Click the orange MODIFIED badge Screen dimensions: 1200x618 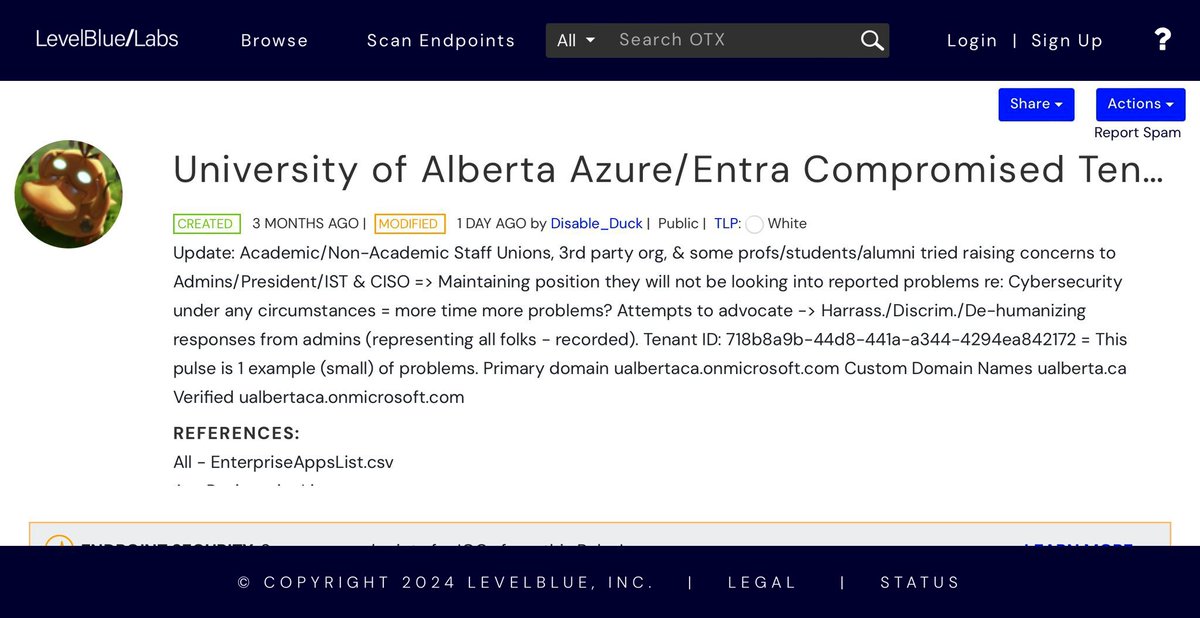(409, 224)
